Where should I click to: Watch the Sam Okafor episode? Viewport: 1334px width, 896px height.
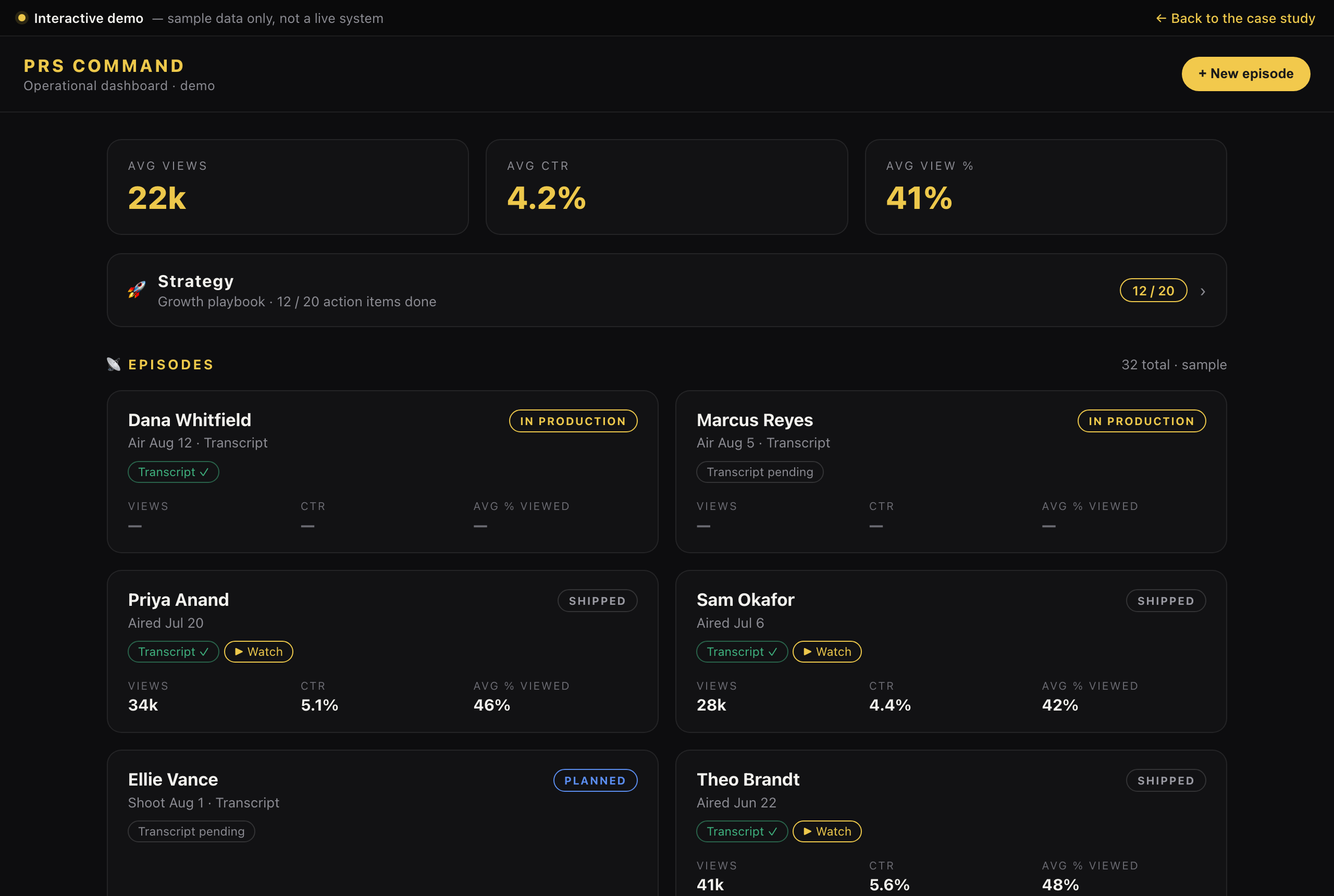(x=826, y=652)
